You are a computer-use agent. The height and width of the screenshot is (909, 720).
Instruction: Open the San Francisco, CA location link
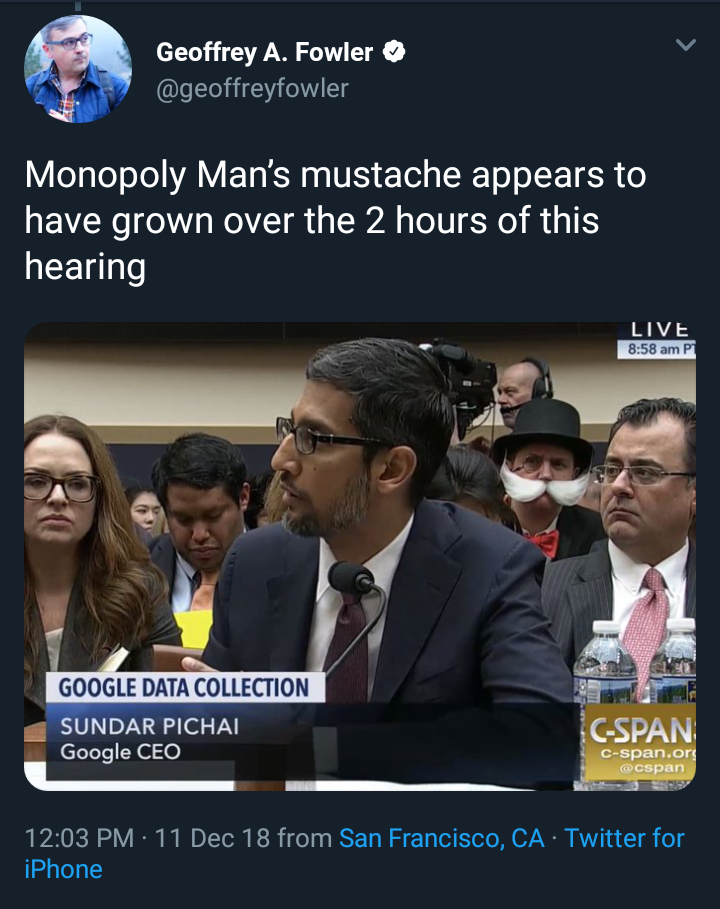tap(442, 837)
